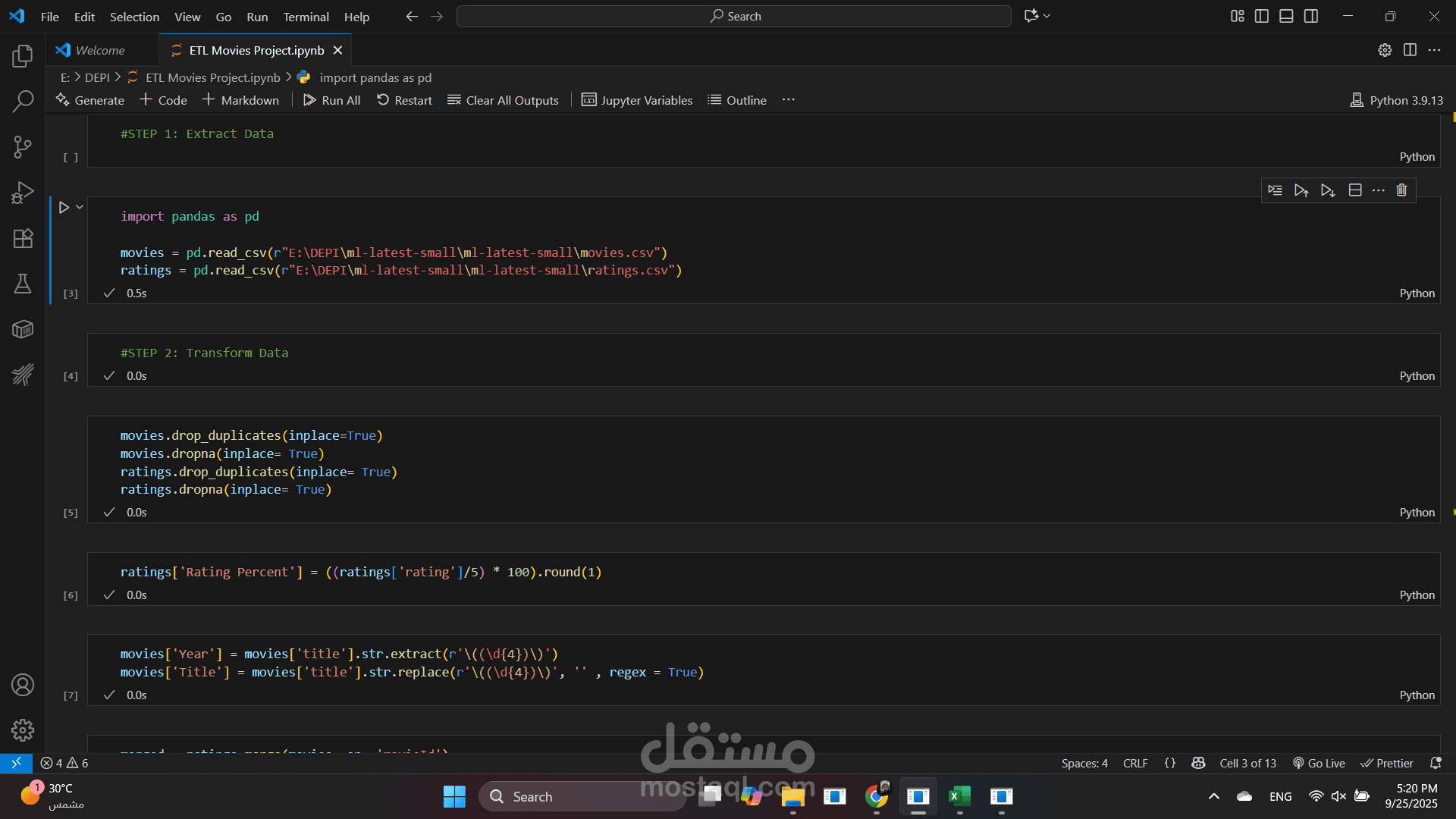
Task: Open the Terminal menu
Action: click(x=306, y=17)
